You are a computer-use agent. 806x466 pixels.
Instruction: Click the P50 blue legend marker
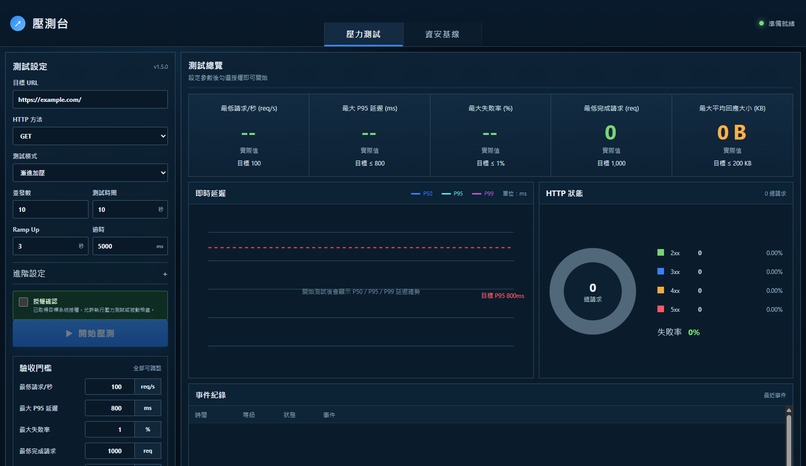pyautogui.click(x=415, y=194)
